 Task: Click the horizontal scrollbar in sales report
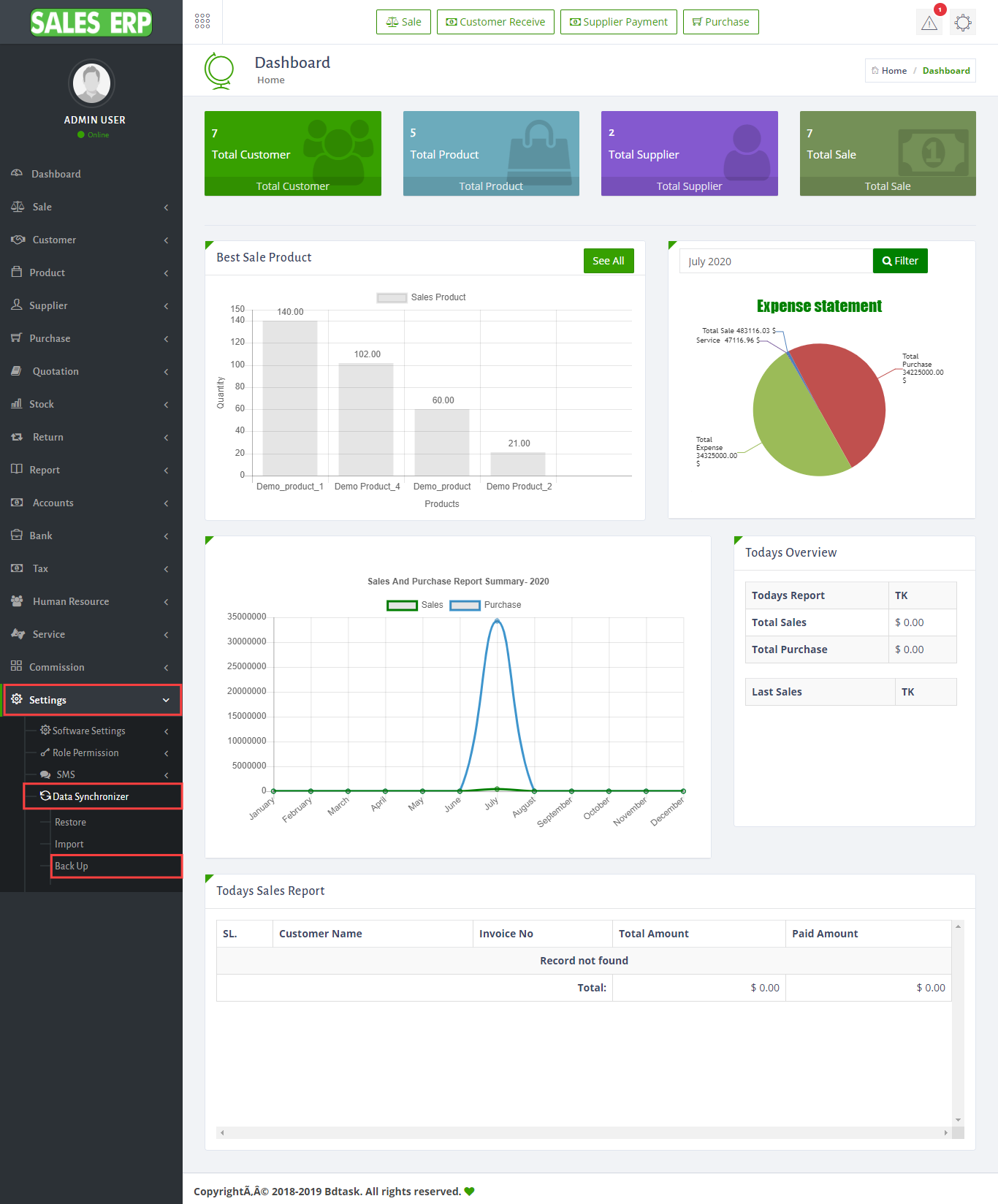[x=583, y=1132]
